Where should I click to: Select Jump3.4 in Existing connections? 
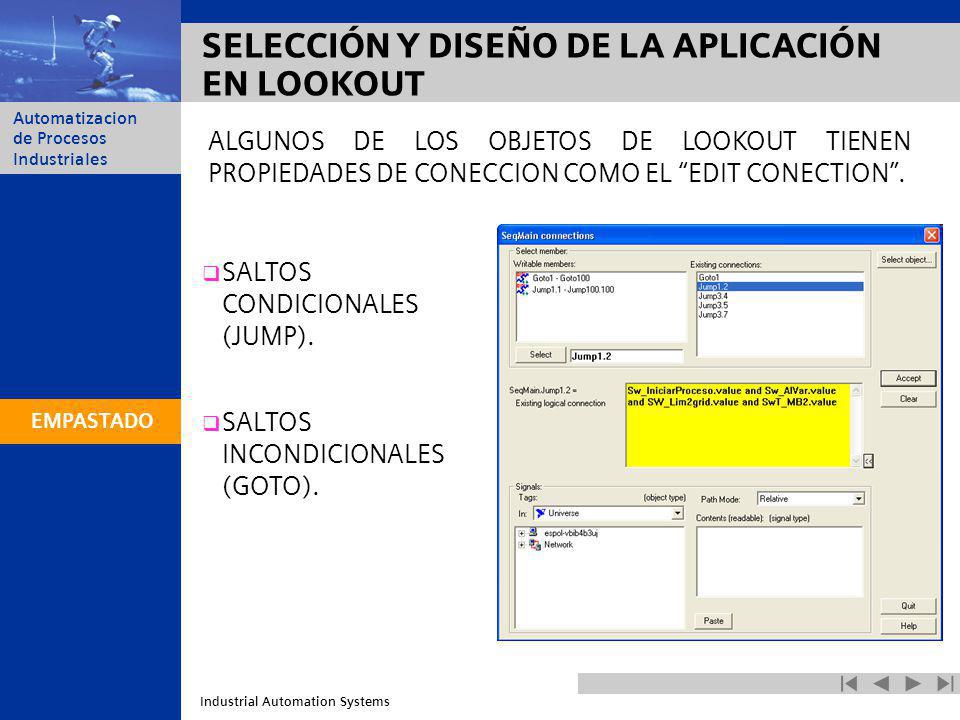tap(713, 296)
